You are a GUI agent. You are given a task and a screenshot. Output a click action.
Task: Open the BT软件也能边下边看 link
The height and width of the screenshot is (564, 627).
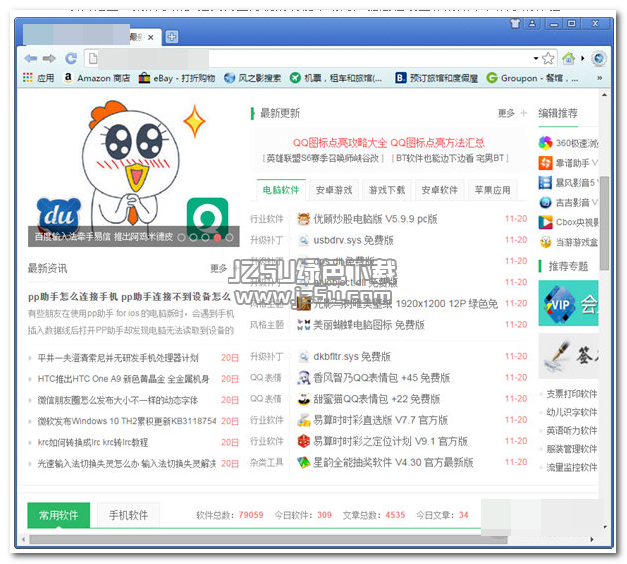450,158
